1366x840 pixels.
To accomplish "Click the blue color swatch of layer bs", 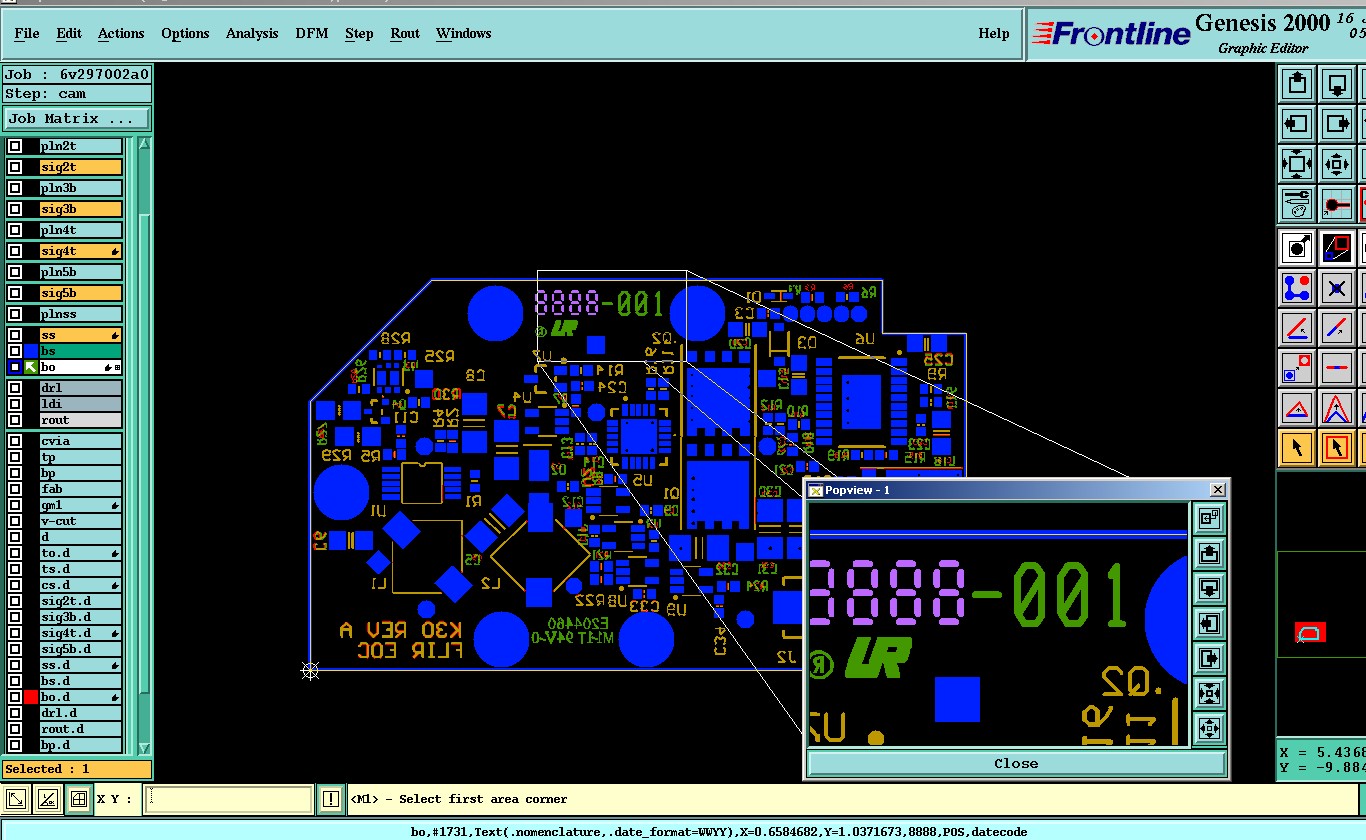I will coord(31,351).
